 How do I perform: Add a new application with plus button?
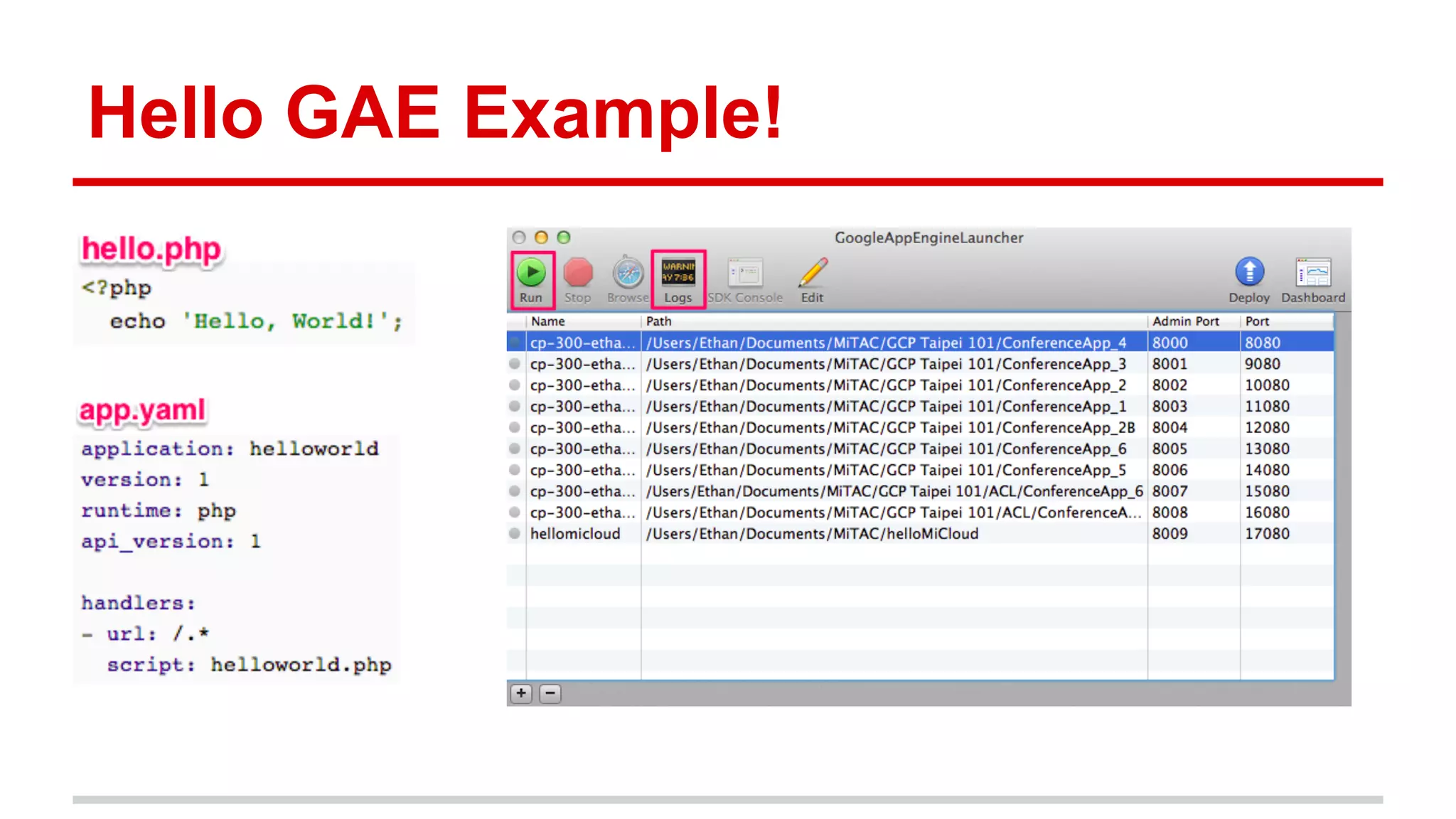click(x=521, y=693)
